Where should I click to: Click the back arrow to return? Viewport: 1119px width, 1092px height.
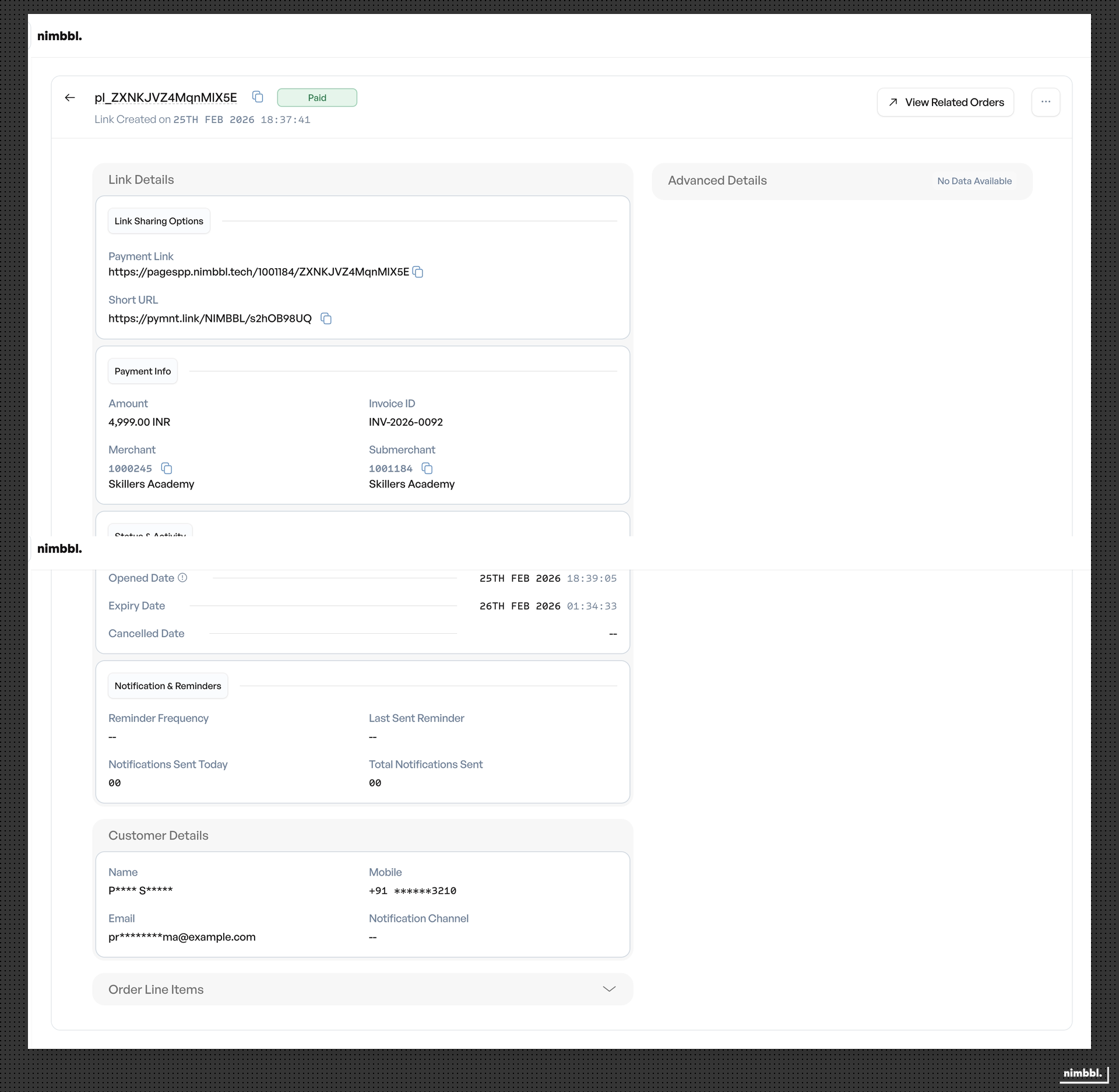coord(70,97)
